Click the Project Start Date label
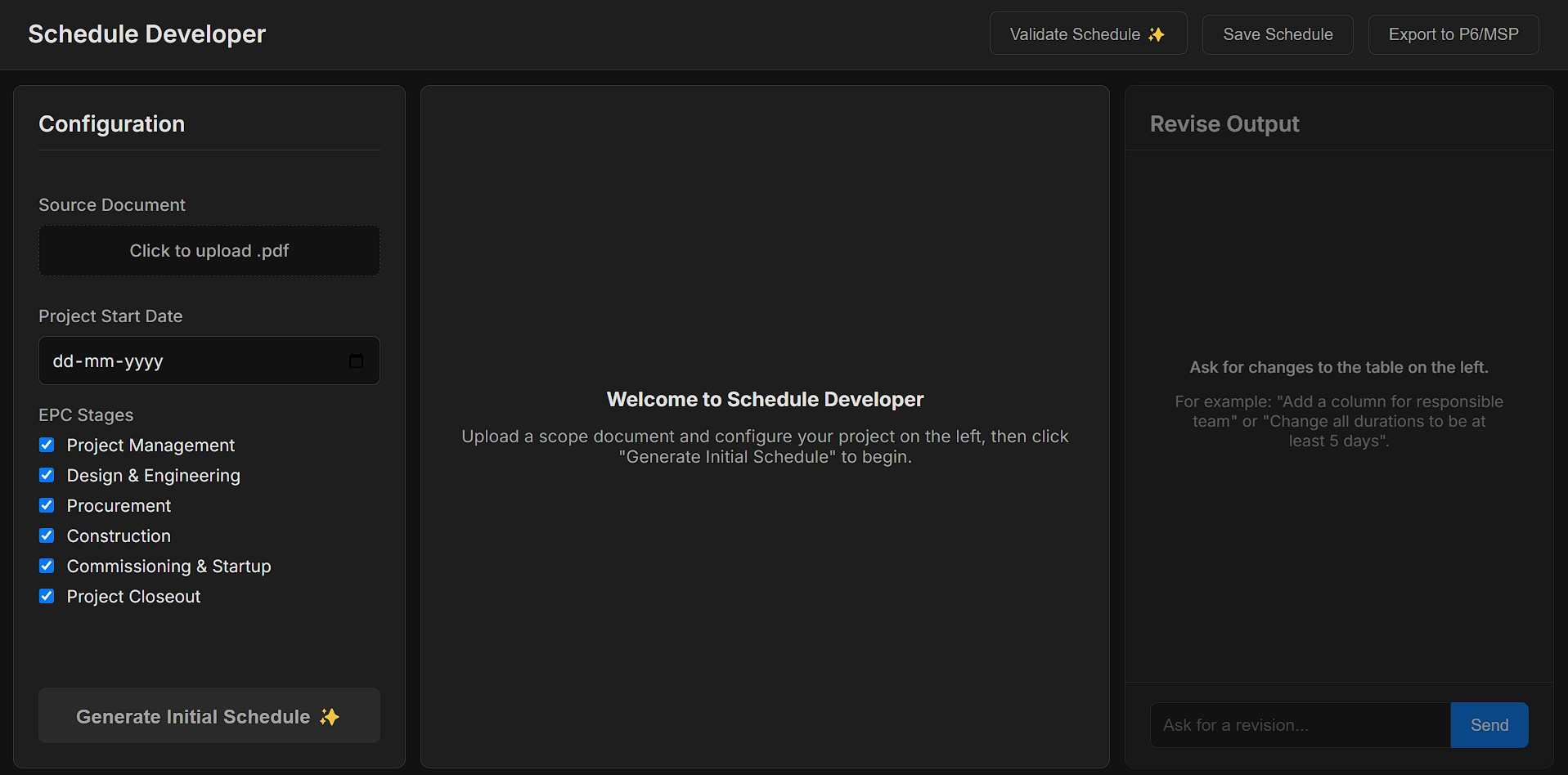The image size is (1568, 775). point(110,316)
